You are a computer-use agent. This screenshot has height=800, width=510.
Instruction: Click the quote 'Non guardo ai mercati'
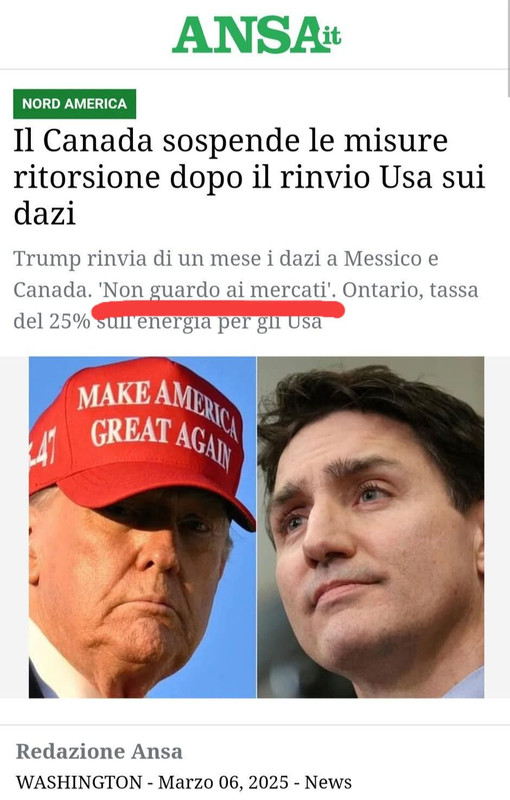(217, 290)
